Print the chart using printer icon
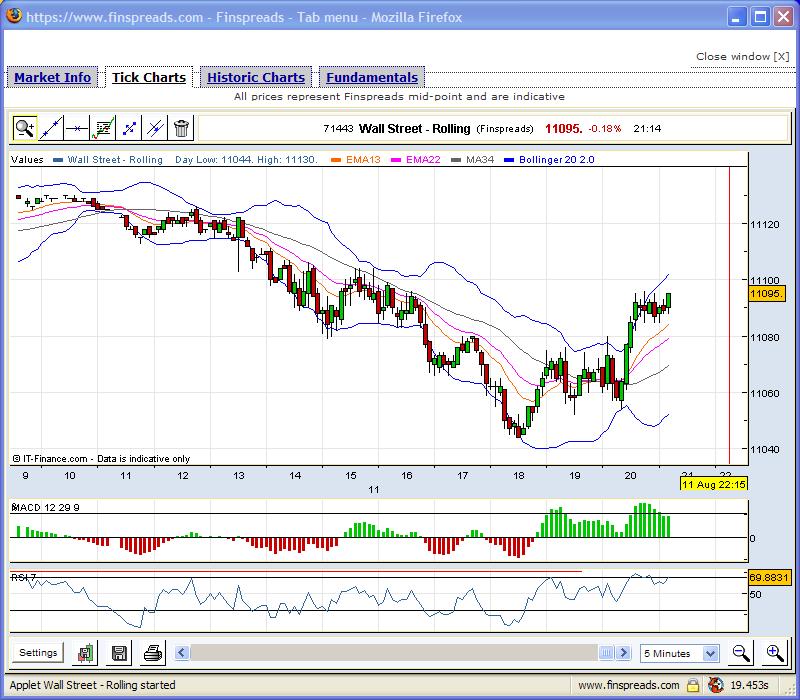Image resolution: width=800 pixels, height=700 pixels. [152, 653]
